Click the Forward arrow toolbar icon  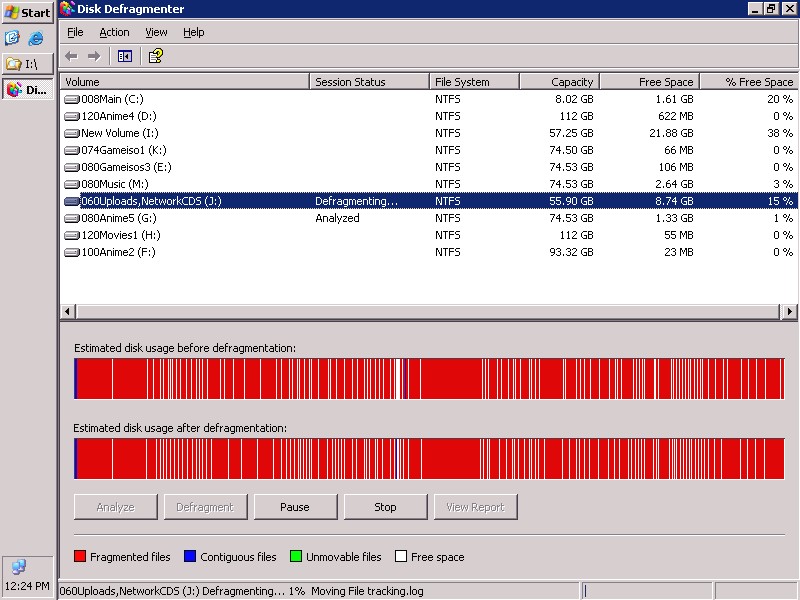[x=94, y=56]
